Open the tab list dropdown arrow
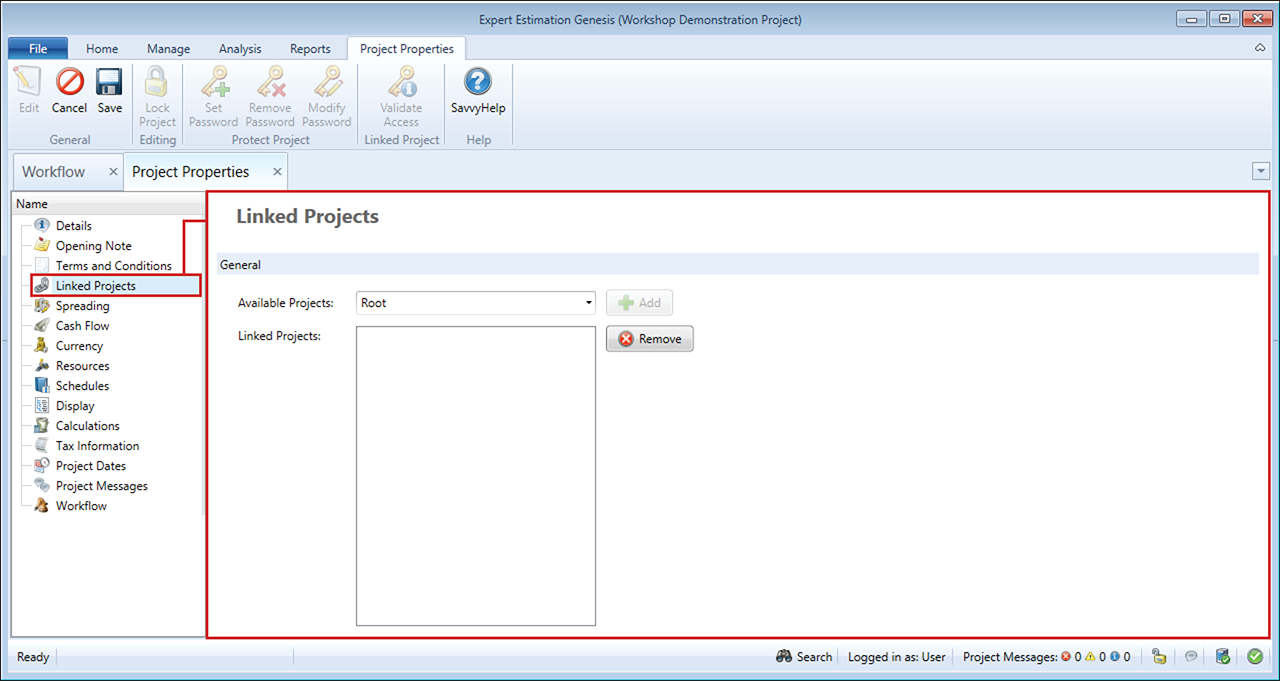 [1260, 172]
